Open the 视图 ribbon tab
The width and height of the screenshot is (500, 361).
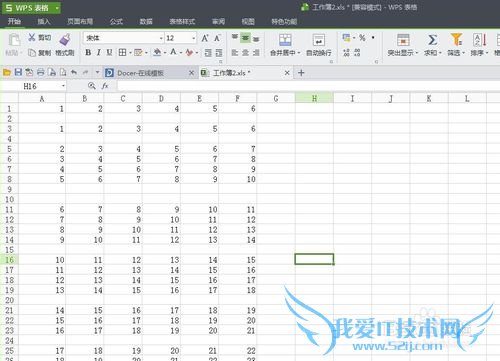pyautogui.click(x=248, y=21)
